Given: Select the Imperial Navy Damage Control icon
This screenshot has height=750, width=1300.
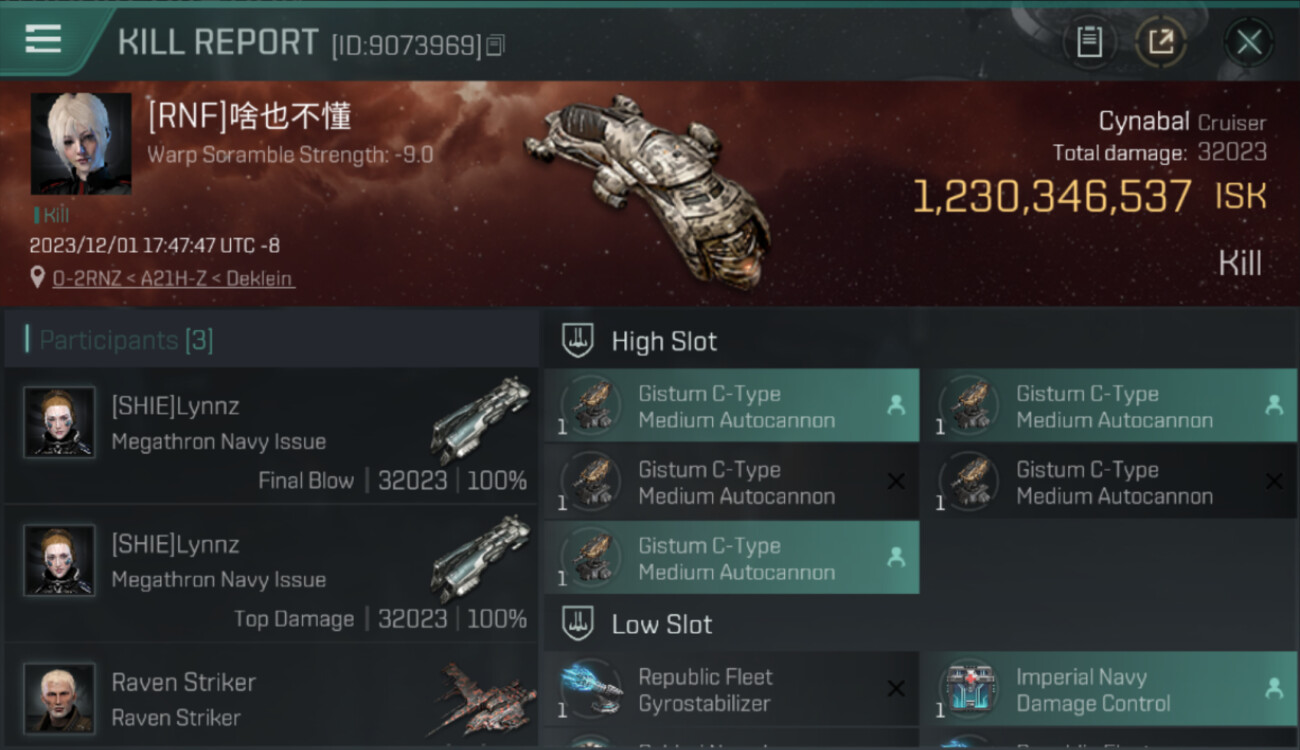Looking at the screenshot, I should [968, 689].
